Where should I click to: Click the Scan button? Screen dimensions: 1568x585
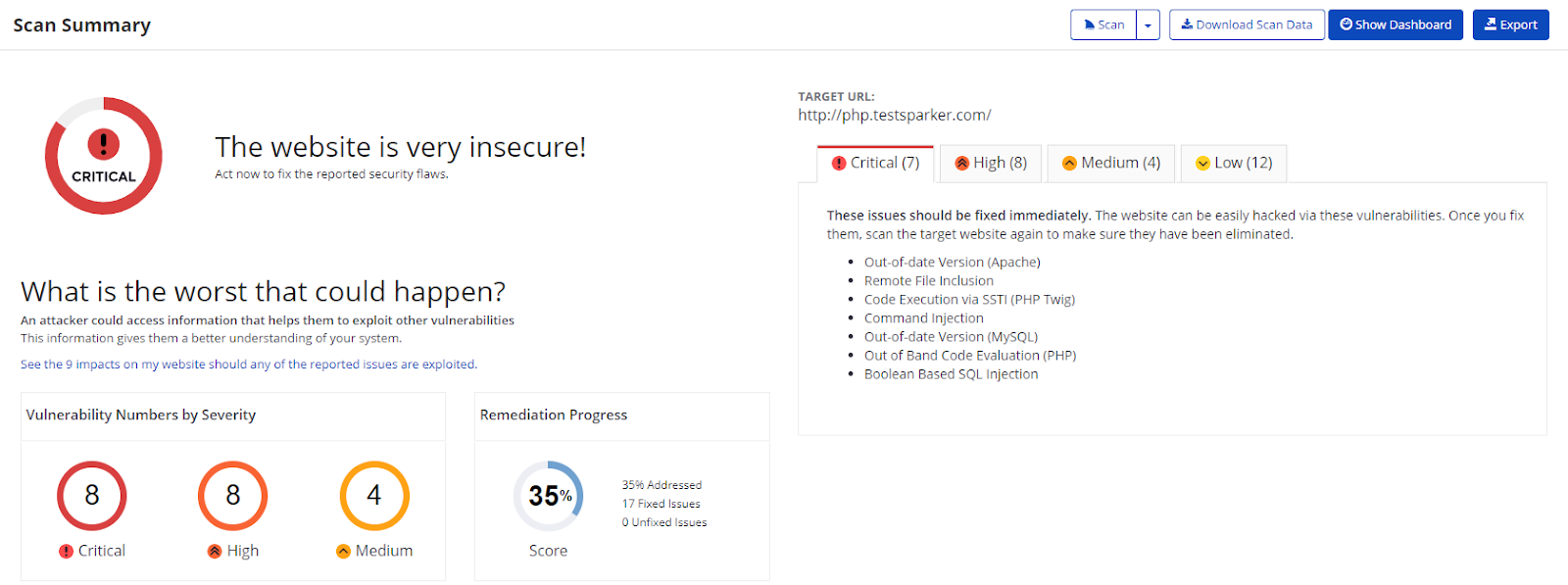[x=1104, y=25]
